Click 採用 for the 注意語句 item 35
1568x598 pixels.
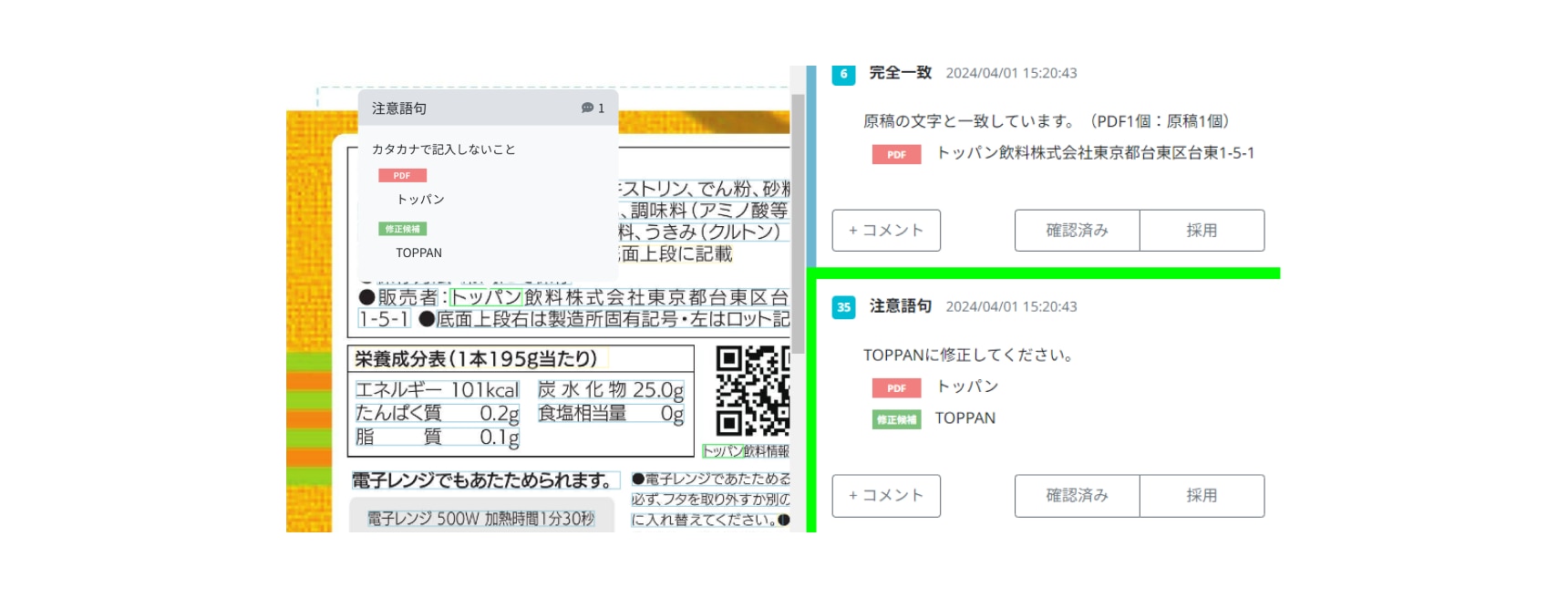coord(1202,496)
